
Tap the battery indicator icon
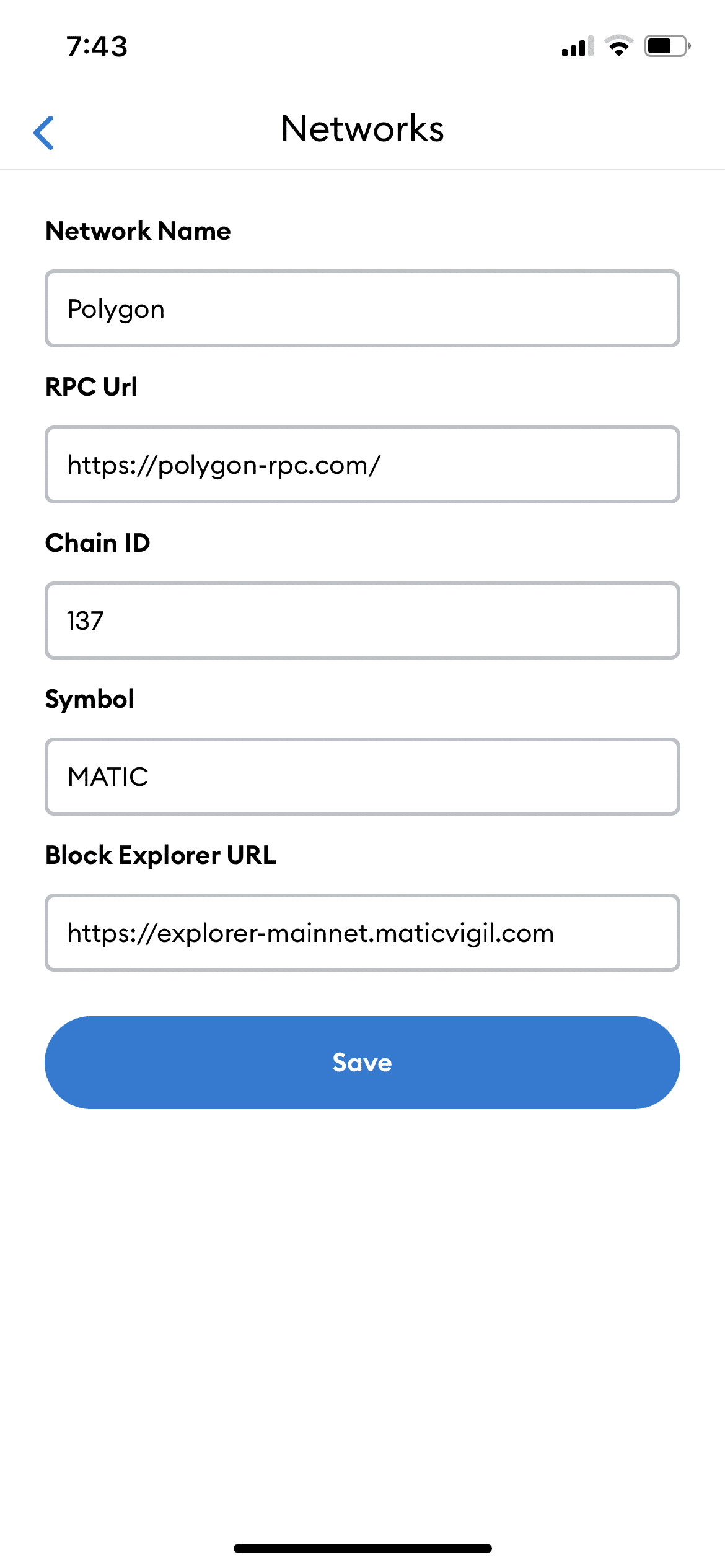click(667, 46)
